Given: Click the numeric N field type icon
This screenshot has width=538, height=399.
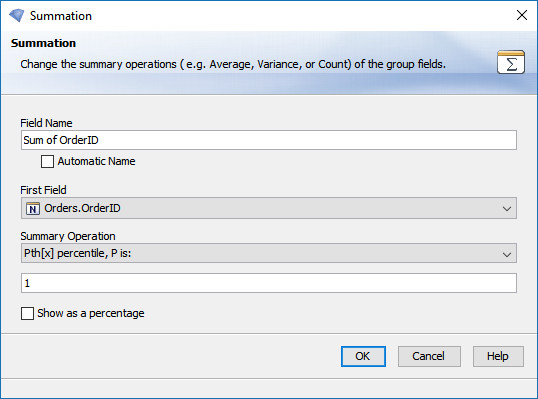Looking at the screenshot, I should [x=33, y=208].
